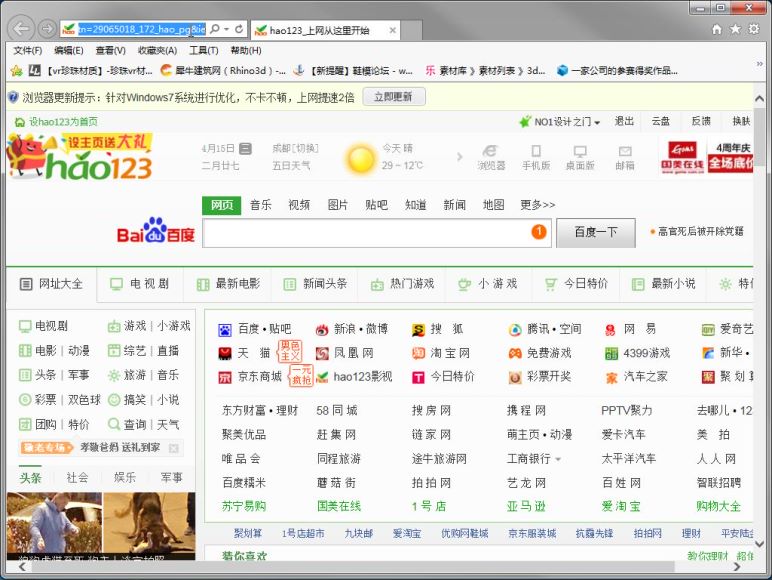Click the 立即更新 button

click(x=393, y=97)
